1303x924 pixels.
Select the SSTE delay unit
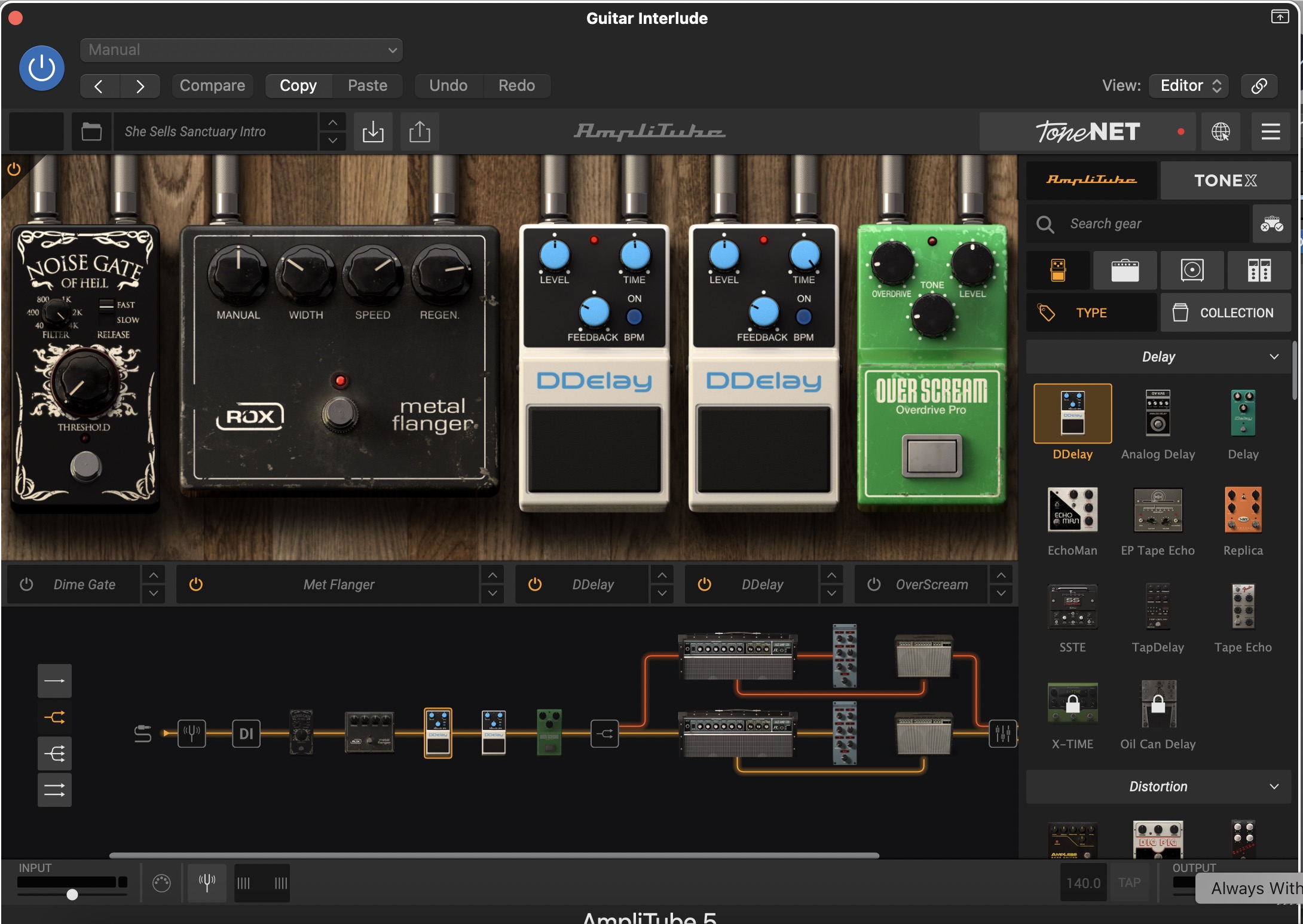[x=1072, y=607]
